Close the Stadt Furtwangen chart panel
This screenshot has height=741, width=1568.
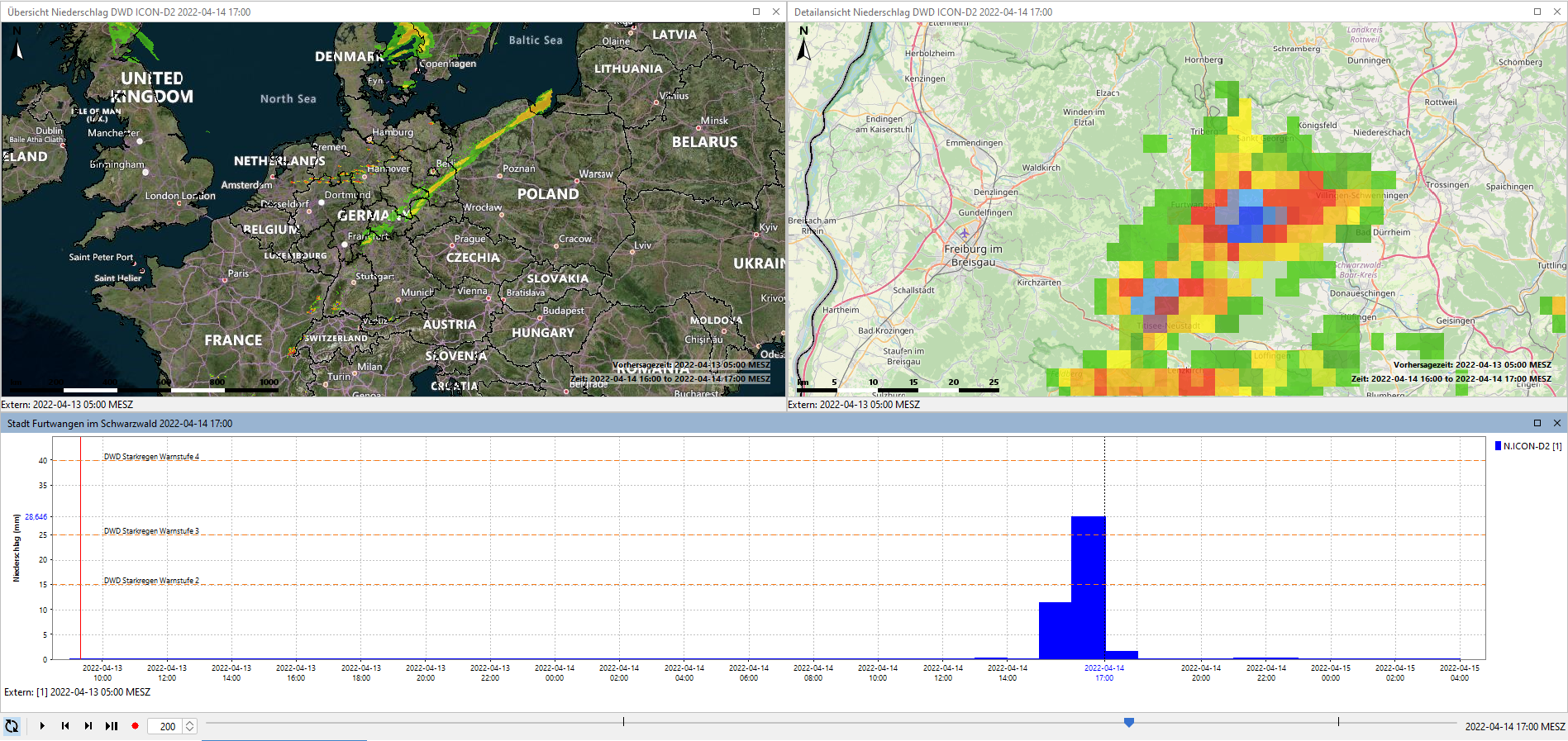pyautogui.click(x=1557, y=423)
